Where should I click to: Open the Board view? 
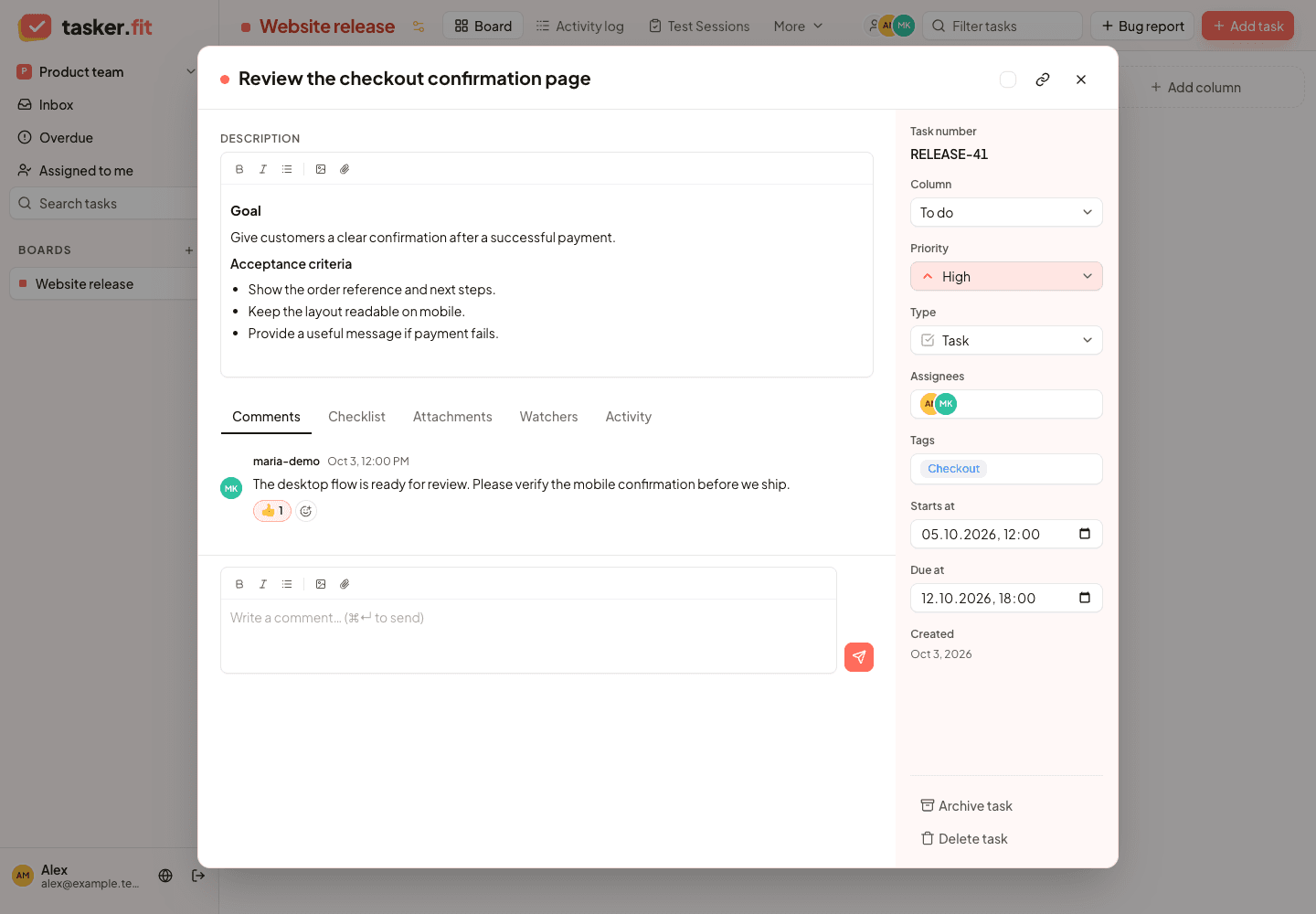tap(483, 26)
